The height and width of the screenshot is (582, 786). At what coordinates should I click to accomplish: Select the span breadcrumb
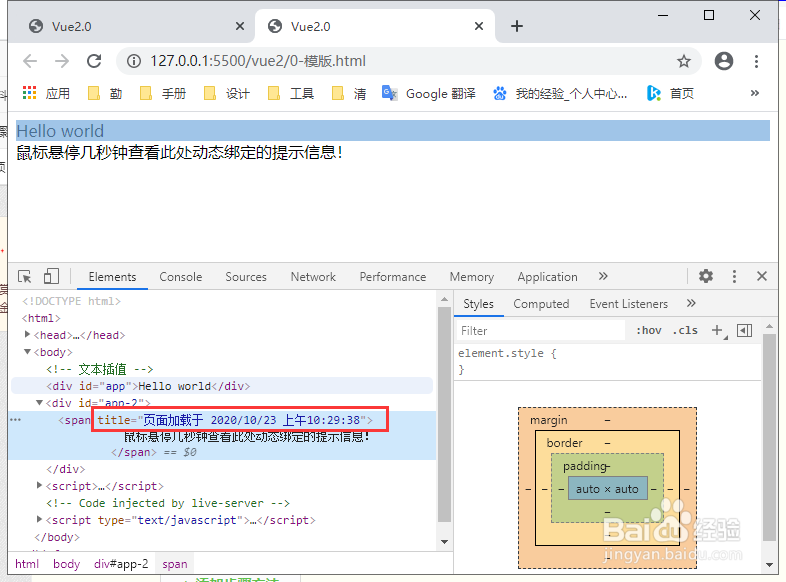(175, 564)
